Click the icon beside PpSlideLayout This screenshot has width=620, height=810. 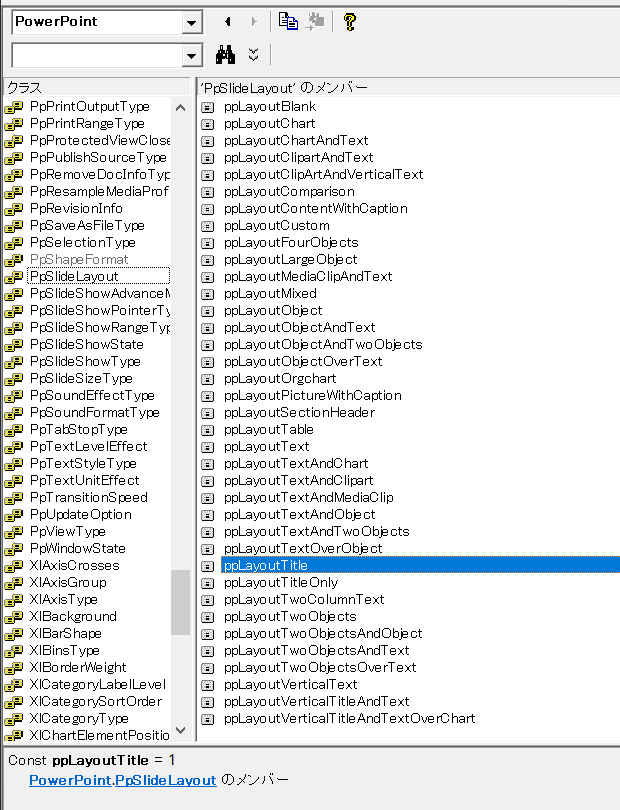tap(14, 277)
